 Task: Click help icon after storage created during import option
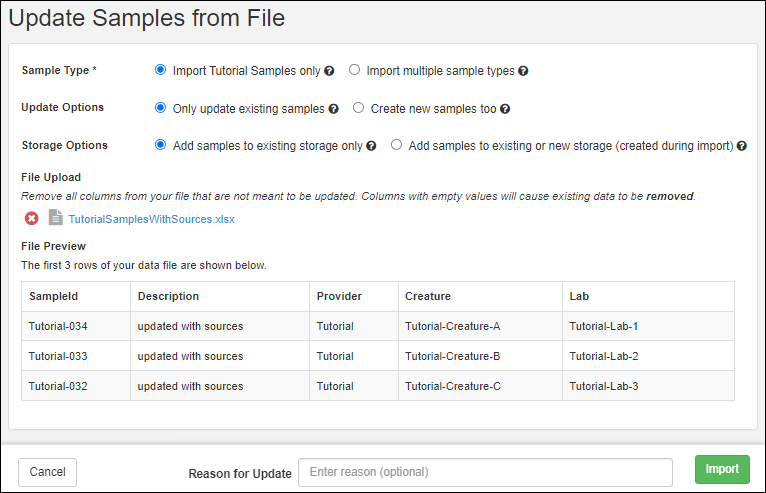tap(742, 146)
